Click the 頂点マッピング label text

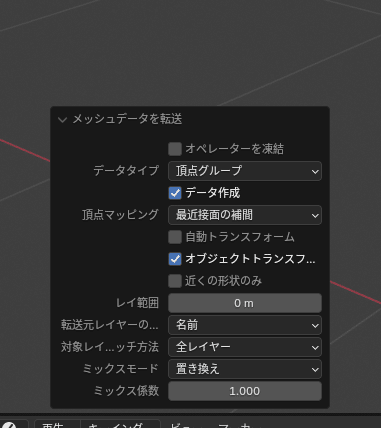click(120, 215)
